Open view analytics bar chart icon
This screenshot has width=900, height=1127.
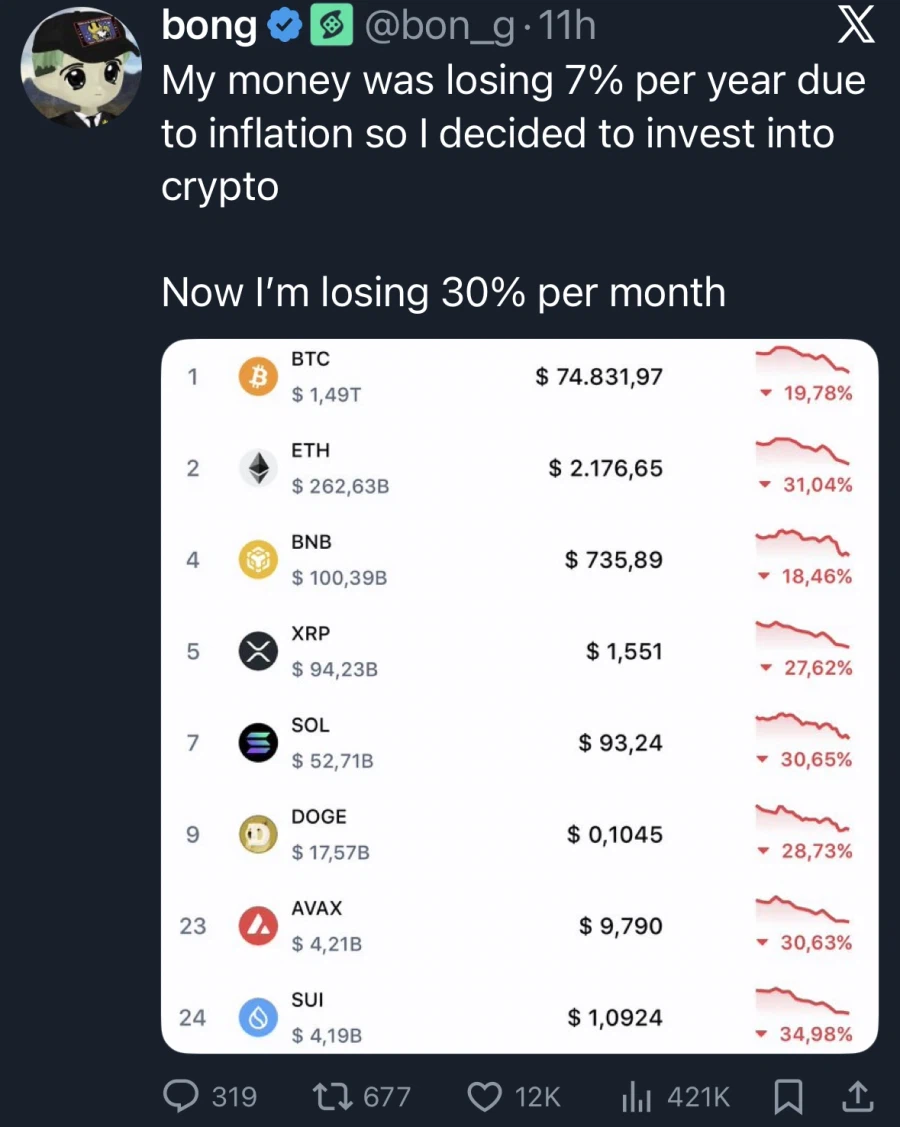pos(637,1097)
